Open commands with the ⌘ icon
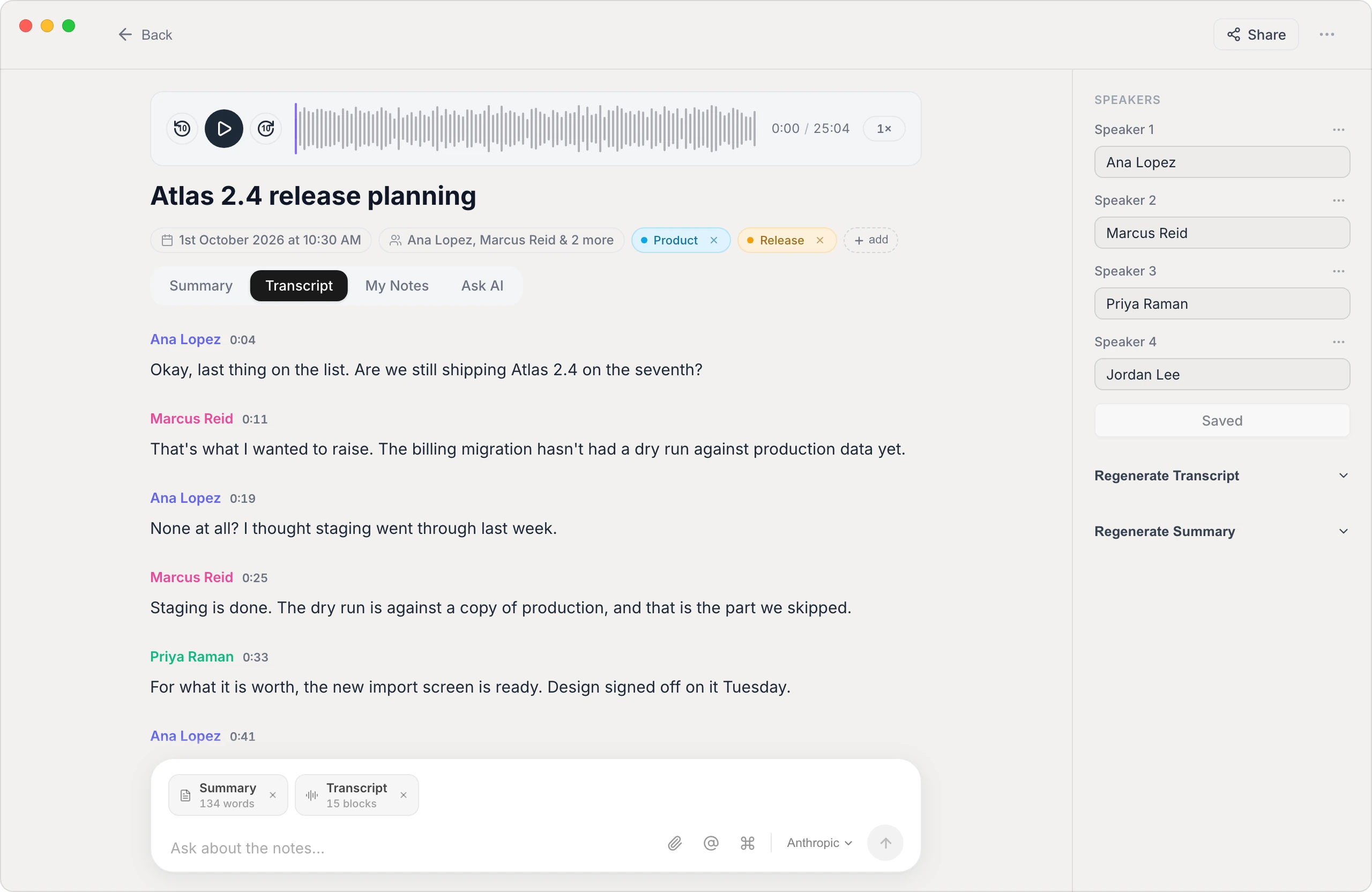This screenshot has height=892, width=1372. 748,843
